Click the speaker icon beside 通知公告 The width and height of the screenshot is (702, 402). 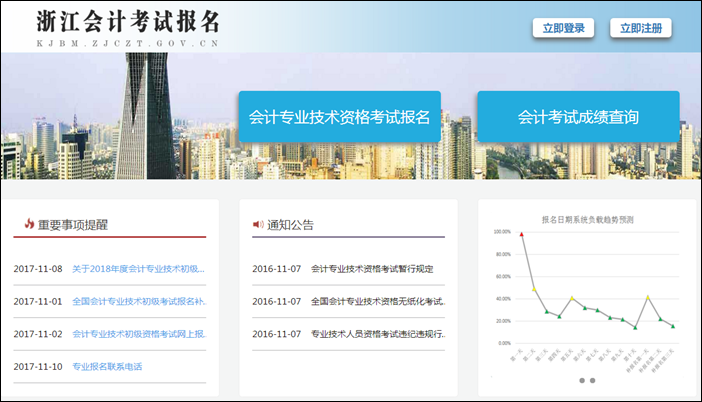click(258, 224)
